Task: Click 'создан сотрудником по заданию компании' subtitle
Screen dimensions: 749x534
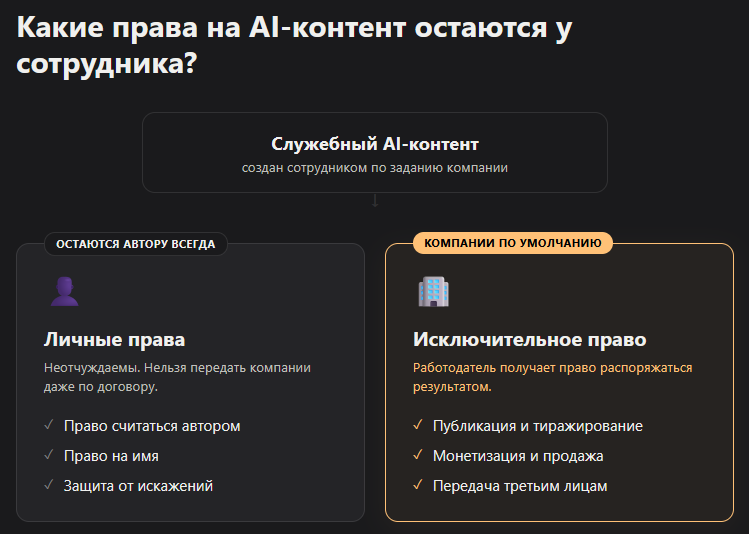Action: [x=375, y=168]
